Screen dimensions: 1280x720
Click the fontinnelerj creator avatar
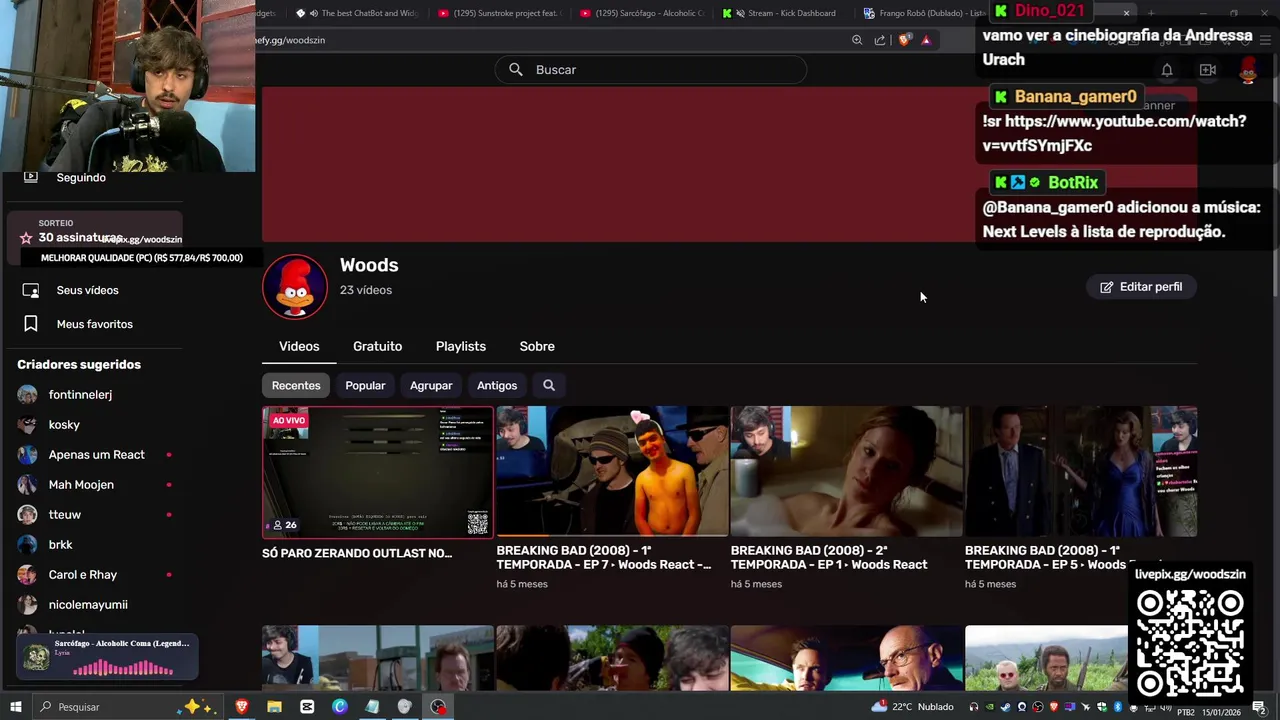pos(28,395)
